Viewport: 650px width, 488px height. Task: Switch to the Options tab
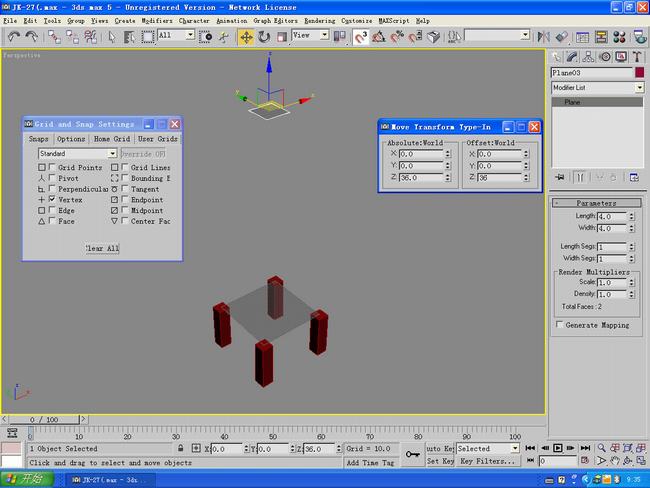71,139
